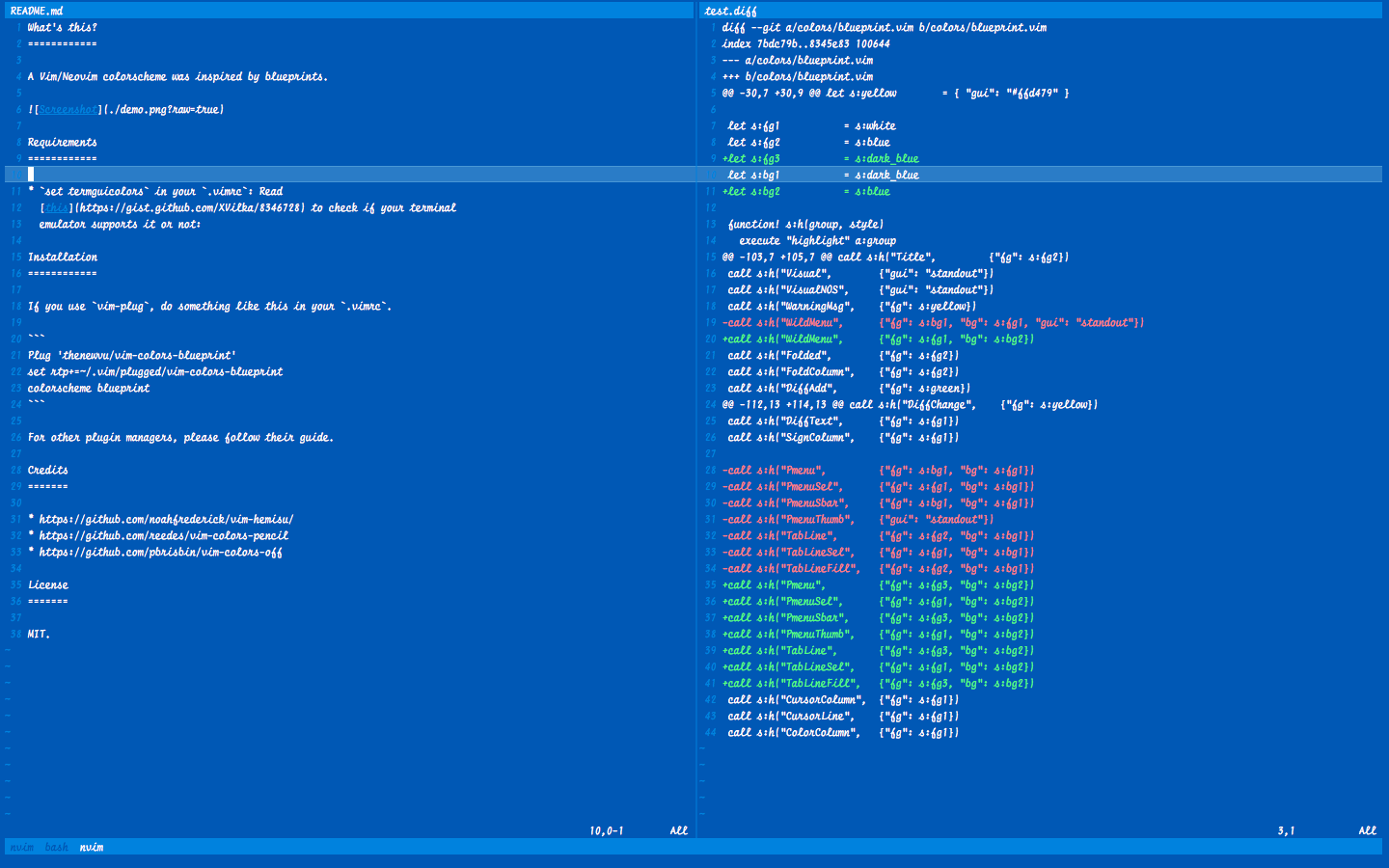The width and height of the screenshot is (1389, 868).
Task: Click the 'index 7bdc79b..8345e83 100644' line
Action: pos(806,43)
